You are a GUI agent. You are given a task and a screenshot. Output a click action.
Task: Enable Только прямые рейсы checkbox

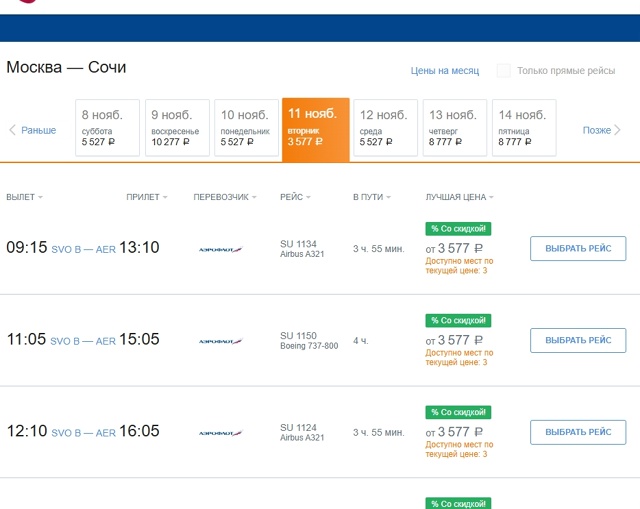[x=504, y=71]
